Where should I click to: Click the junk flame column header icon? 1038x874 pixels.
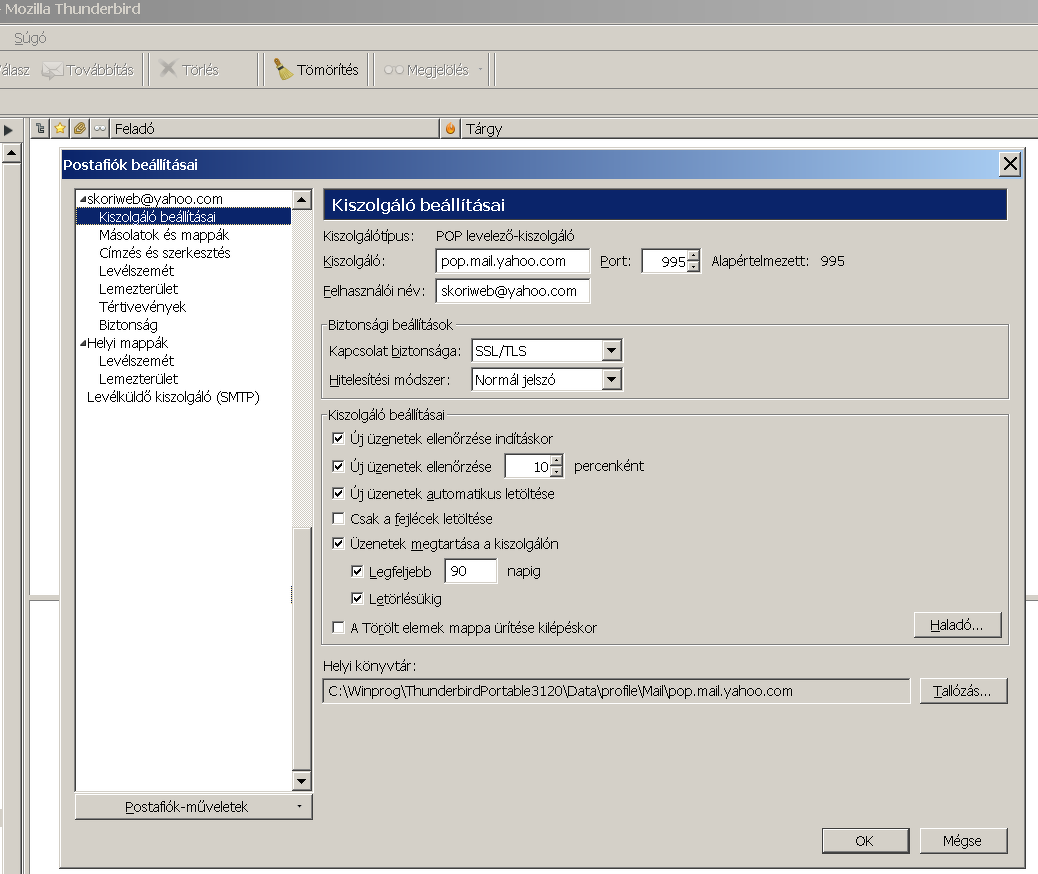(450, 128)
